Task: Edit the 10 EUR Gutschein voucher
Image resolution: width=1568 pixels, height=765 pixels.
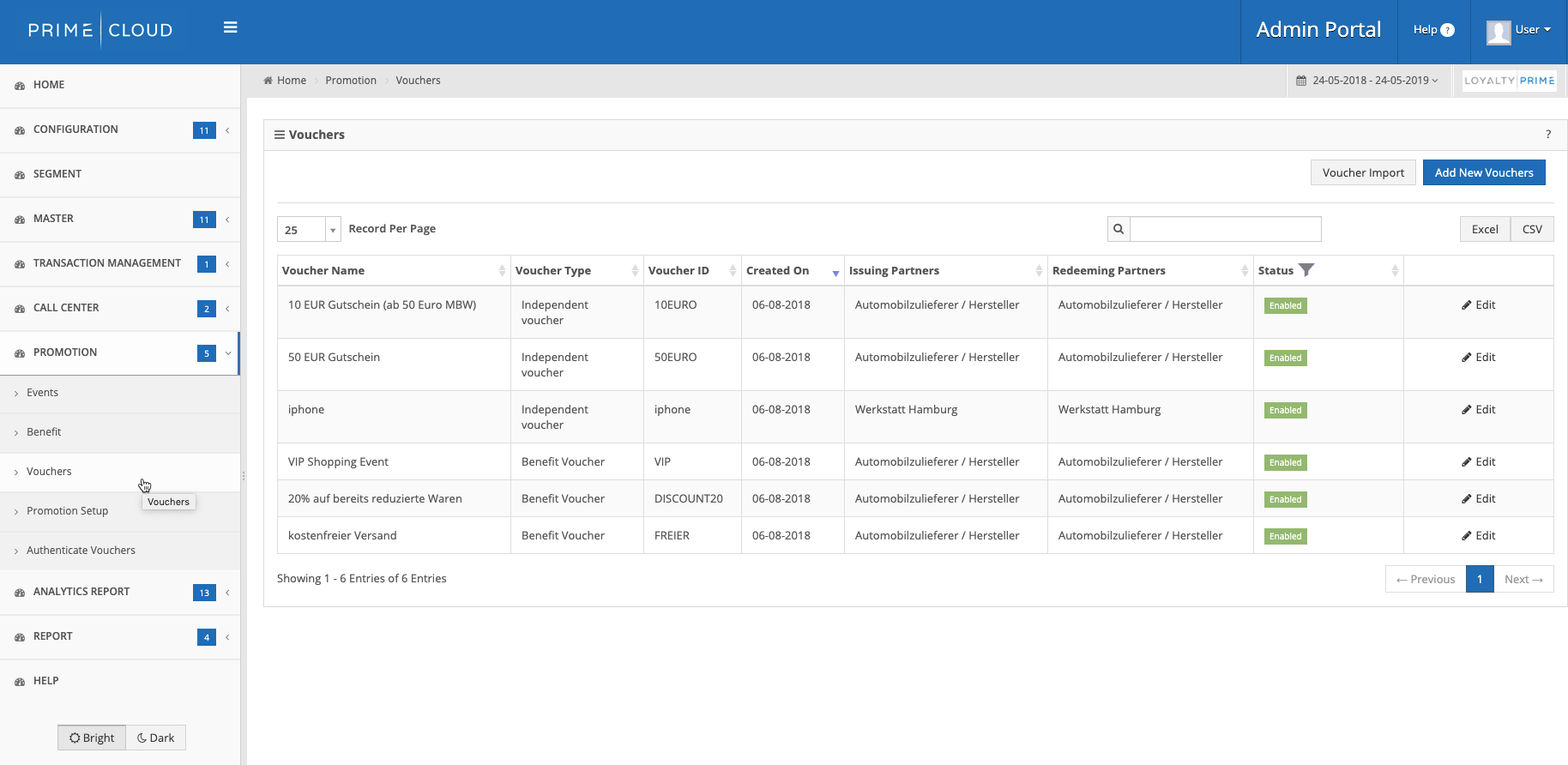Action: coord(1479,305)
